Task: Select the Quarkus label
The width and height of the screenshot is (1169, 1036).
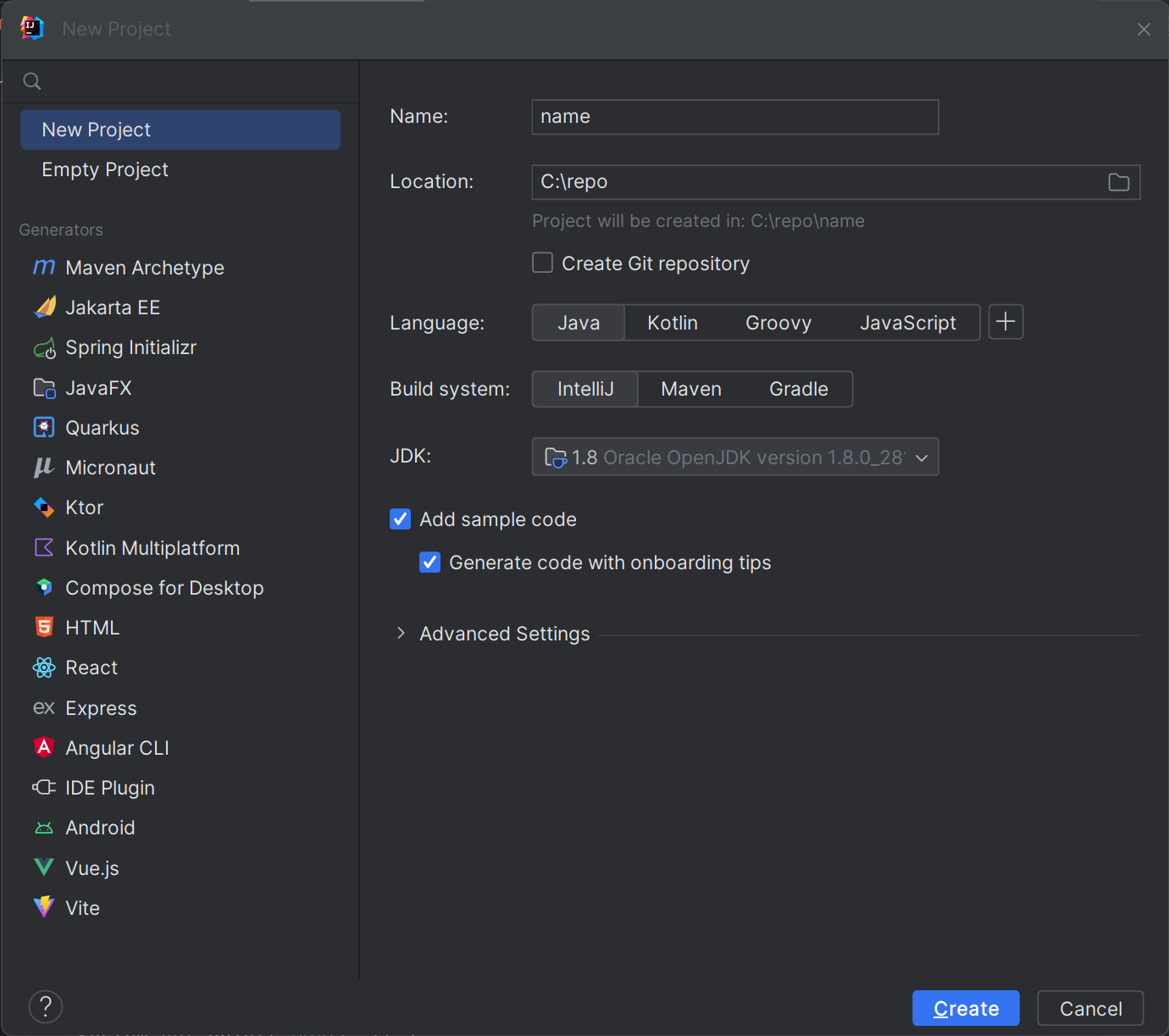Action: pyautogui.click(x=102, y=428)
